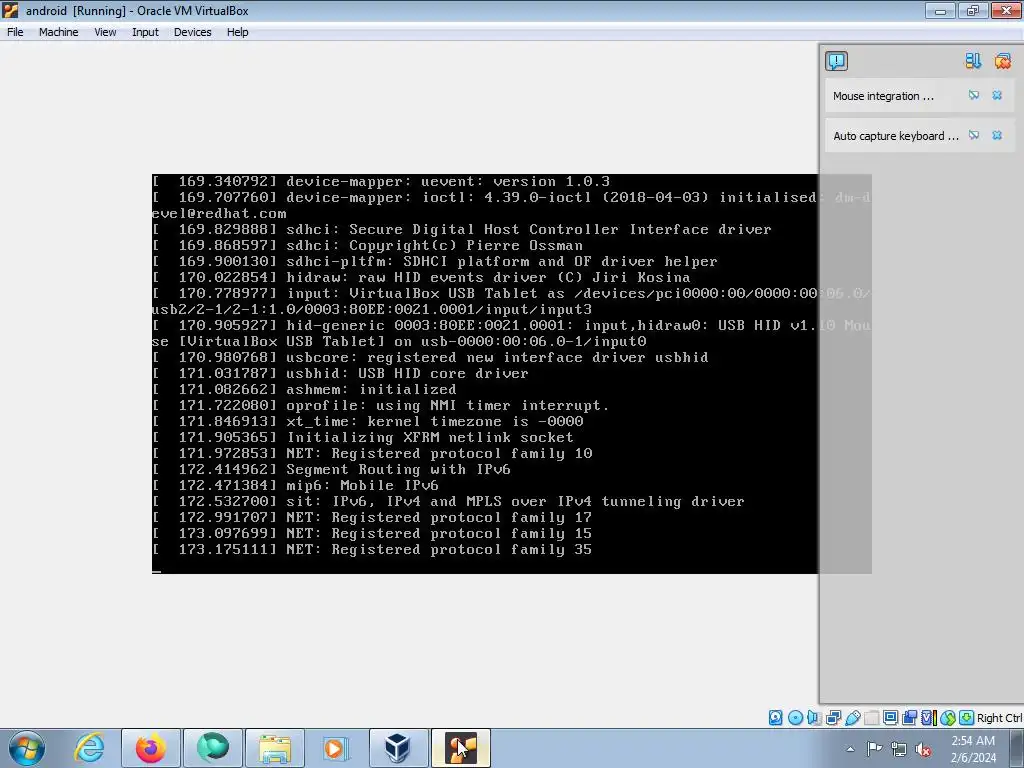Open the green globe browser taskbar icon

click(213, 748)
